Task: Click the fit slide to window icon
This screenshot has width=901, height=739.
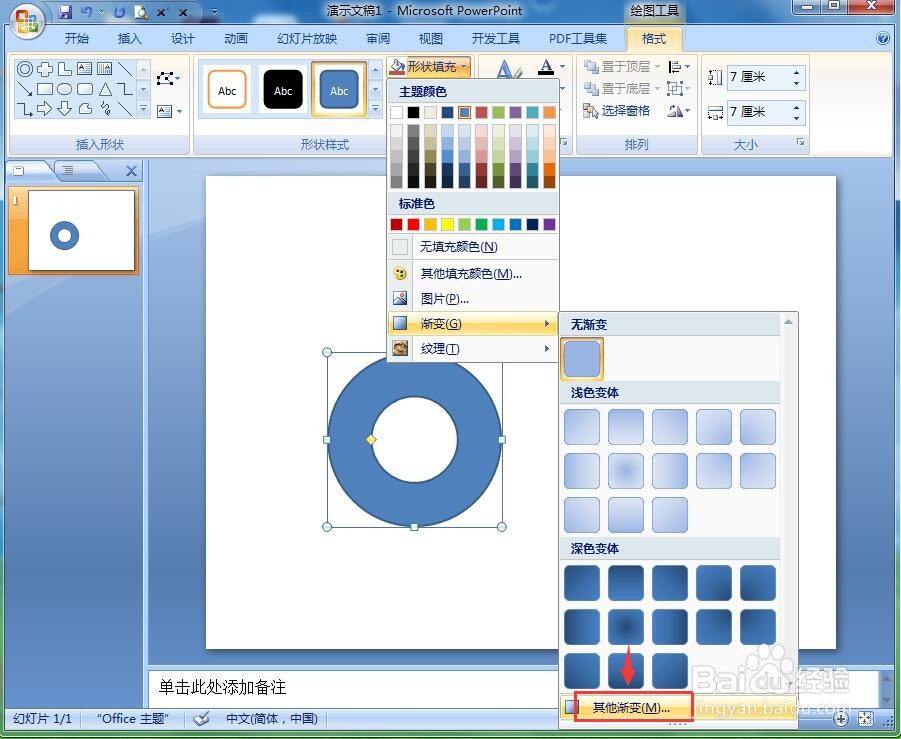Action: pyautogui.click(x=865, y=718)
